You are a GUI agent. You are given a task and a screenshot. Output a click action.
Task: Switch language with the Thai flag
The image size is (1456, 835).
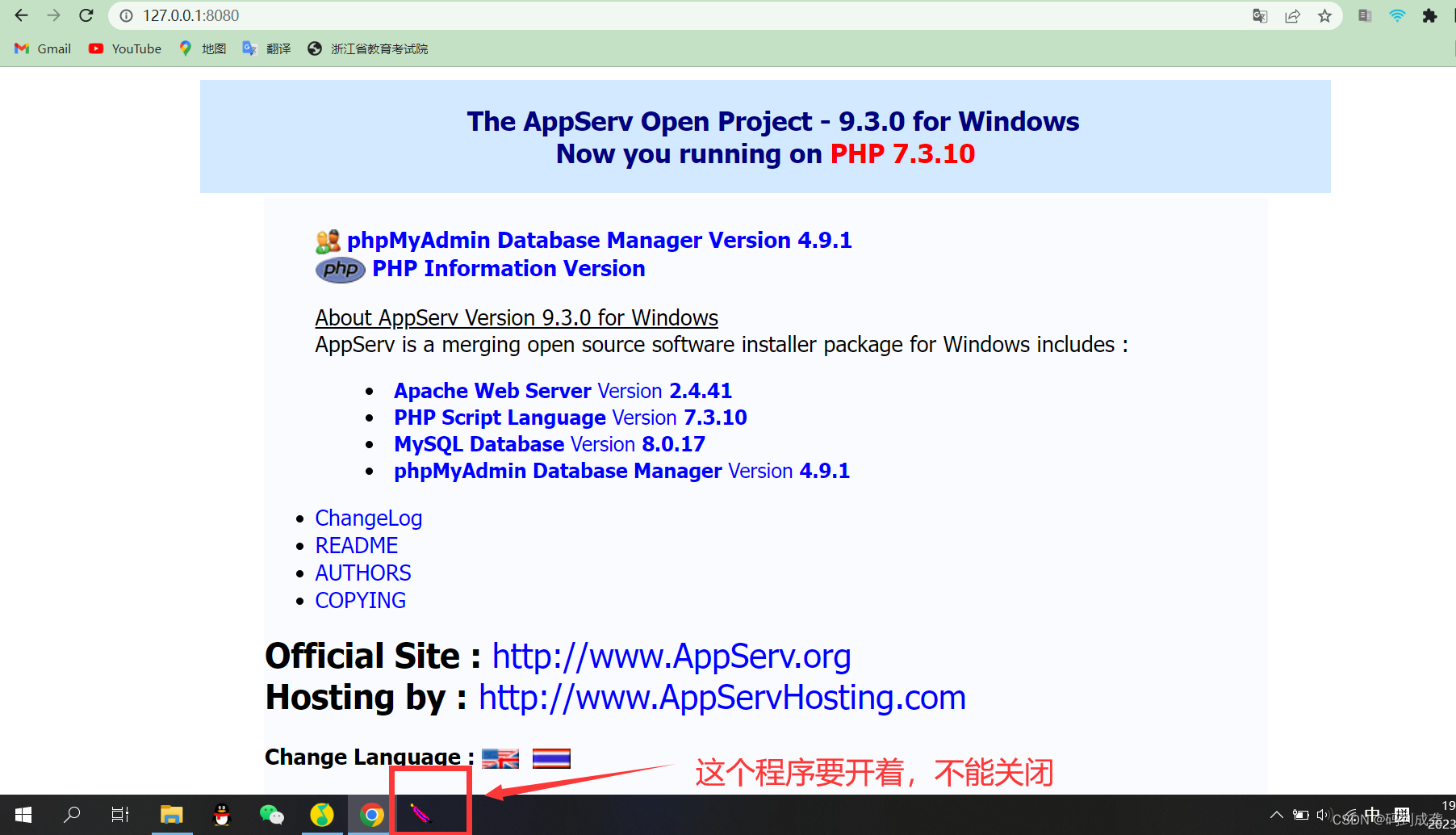551,758
